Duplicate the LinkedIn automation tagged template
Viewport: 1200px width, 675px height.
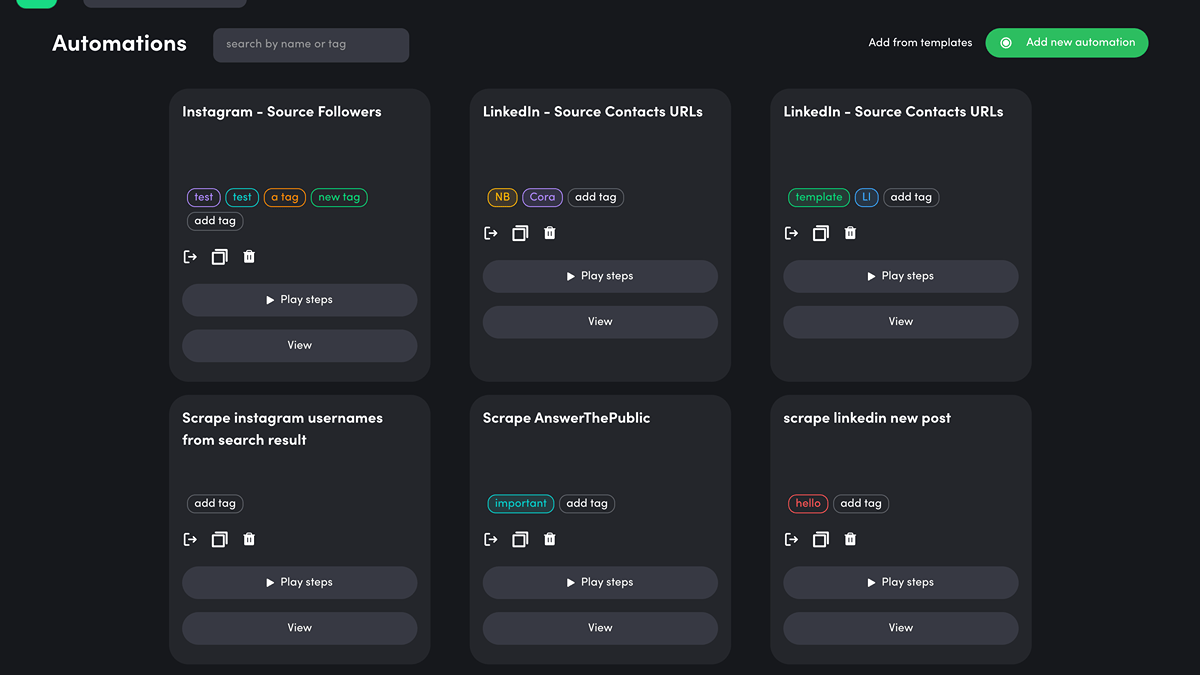(820, 233)
